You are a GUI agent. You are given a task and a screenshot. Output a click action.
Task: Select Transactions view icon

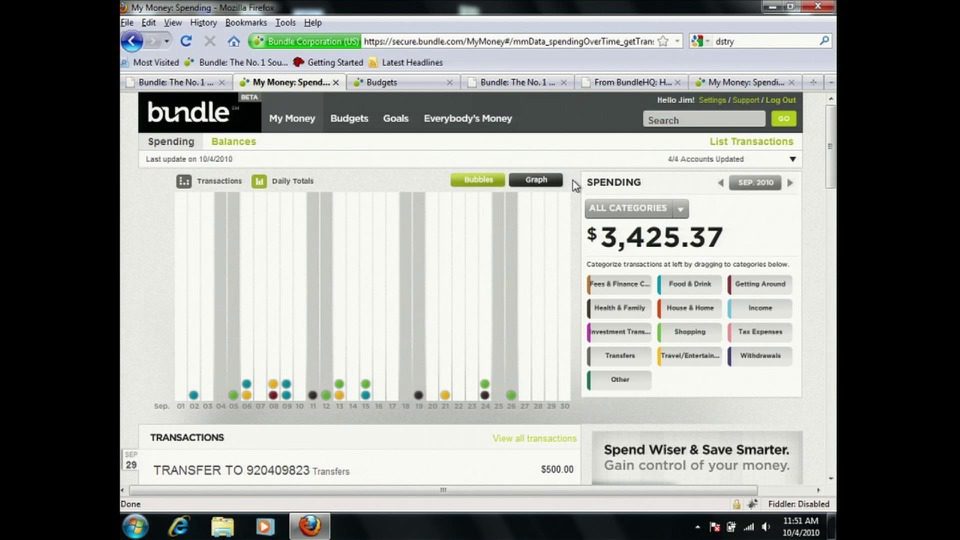[x=184, y=181]
